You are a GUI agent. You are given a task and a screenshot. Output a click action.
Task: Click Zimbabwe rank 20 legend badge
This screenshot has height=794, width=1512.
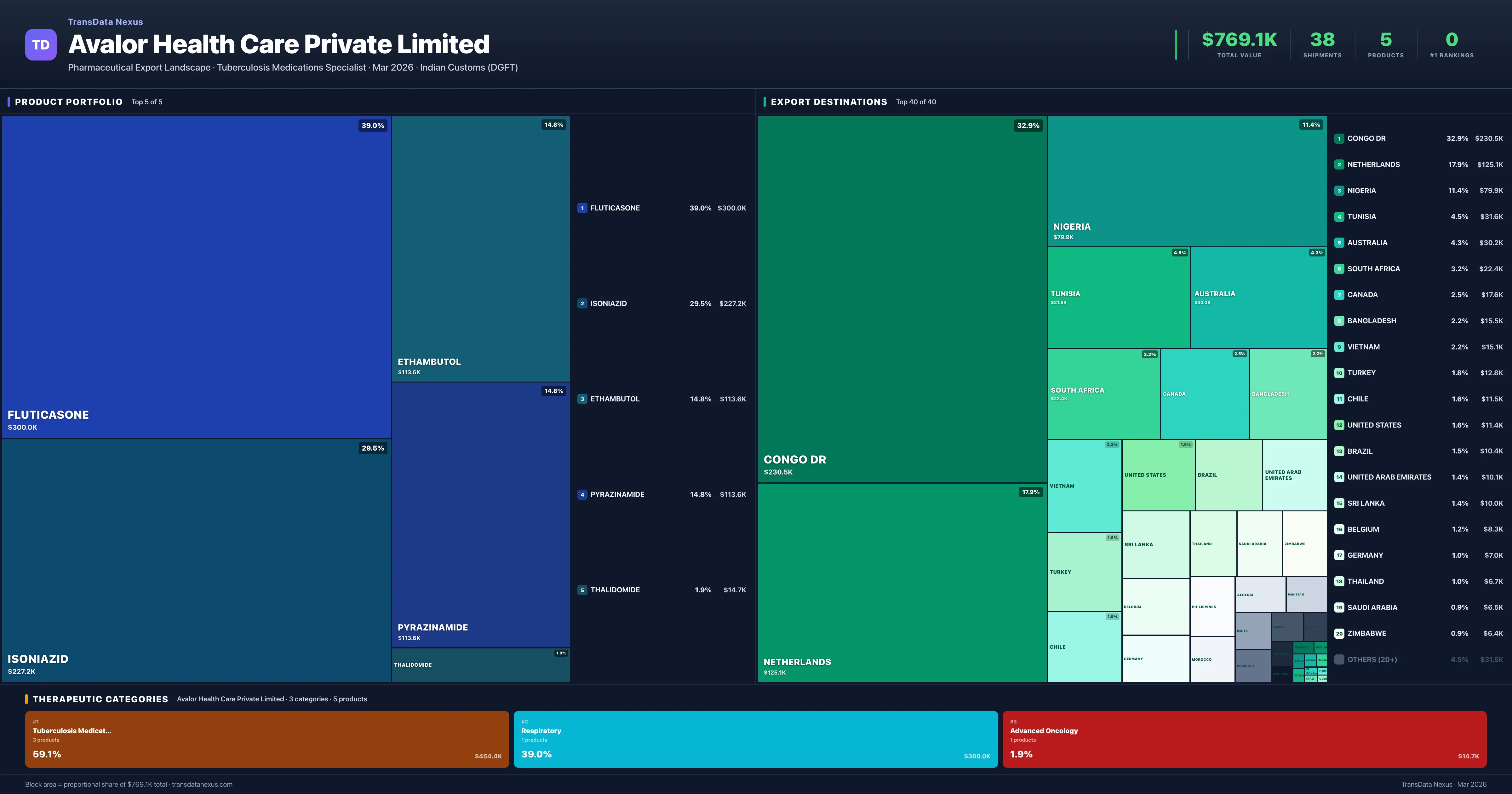(x=1339, y=634)
